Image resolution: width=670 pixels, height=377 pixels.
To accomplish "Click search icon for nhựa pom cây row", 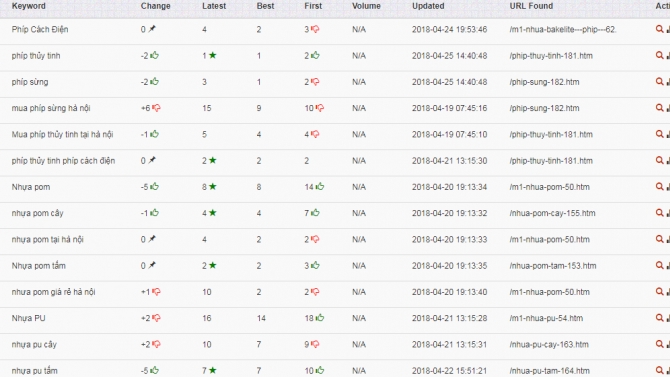I will point(659,213).
